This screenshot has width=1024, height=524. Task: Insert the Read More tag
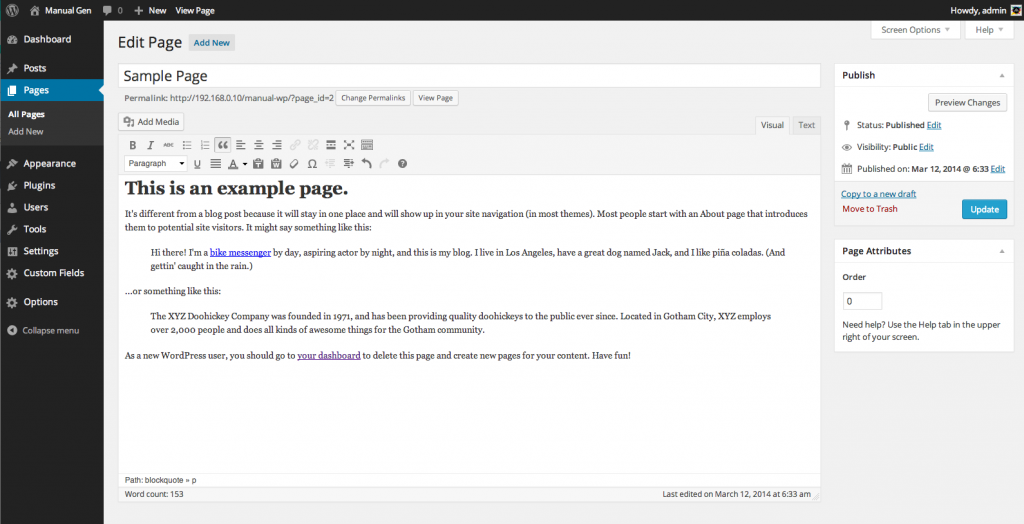tap(331, 145)
